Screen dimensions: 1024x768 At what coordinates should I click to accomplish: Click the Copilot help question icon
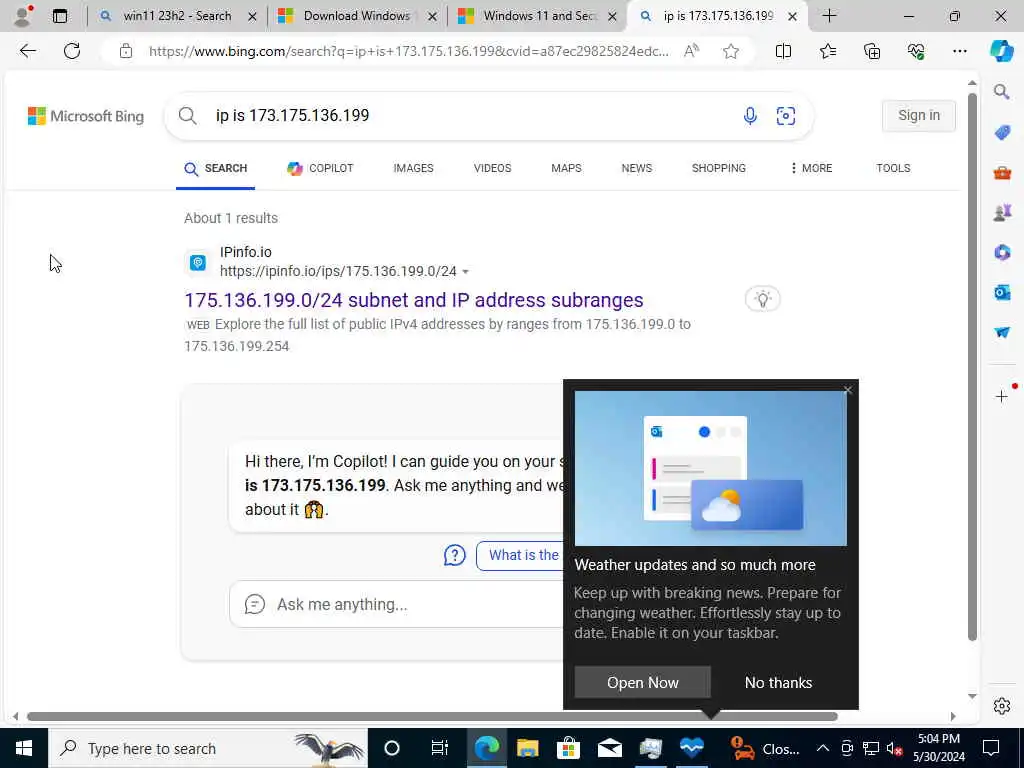pyautogui.click(x=455, y=556)
